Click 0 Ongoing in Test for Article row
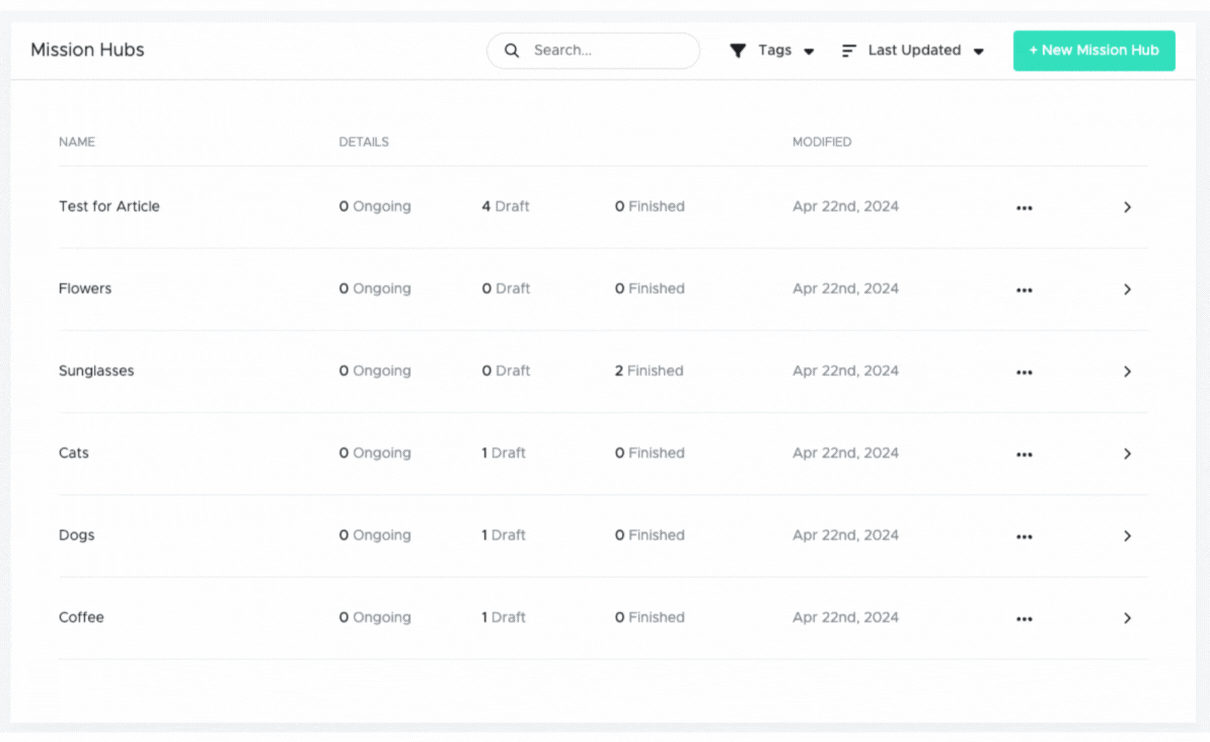1210x742 pixels. [375, 206]
